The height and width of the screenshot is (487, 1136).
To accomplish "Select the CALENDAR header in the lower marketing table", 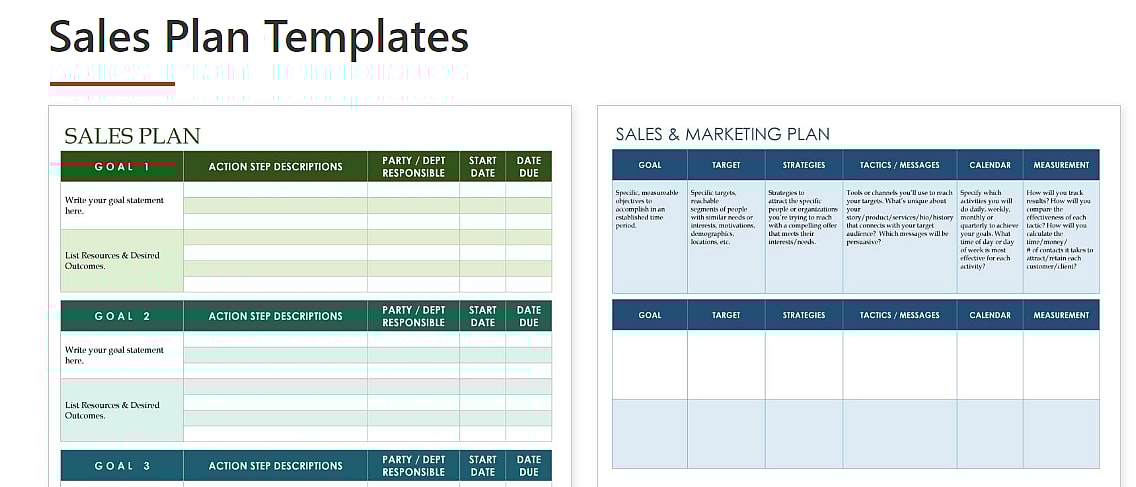I will (990, 315).
